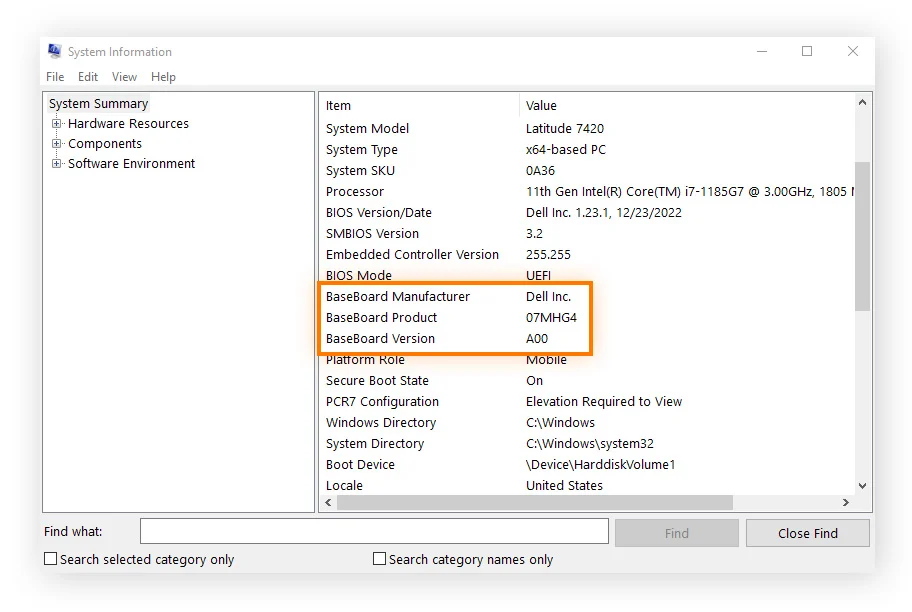Enable Search selected category only
The image size is (912, 612).
pyautogui.click(x=50, y=559)
